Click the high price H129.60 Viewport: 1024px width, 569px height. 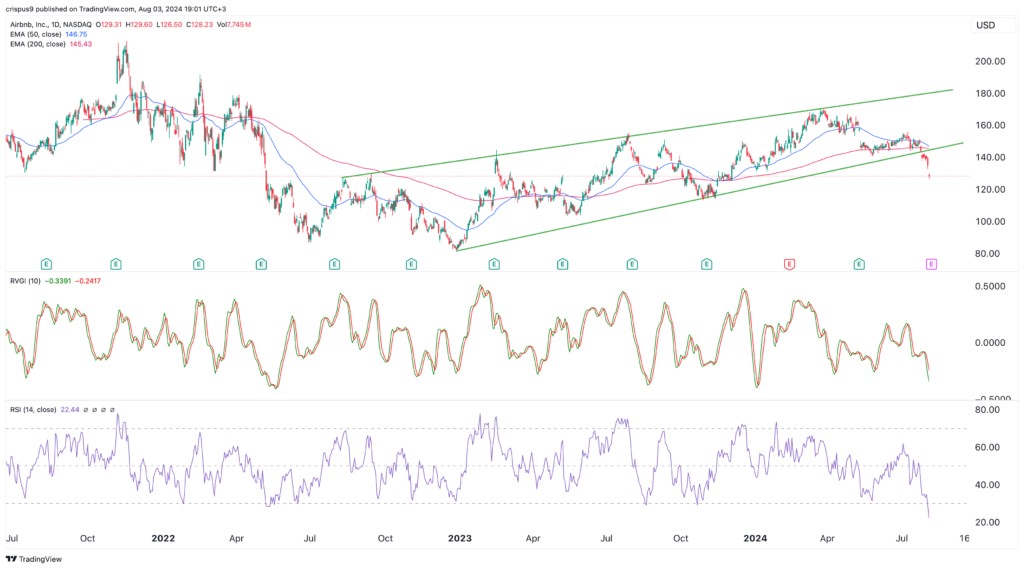139,25
